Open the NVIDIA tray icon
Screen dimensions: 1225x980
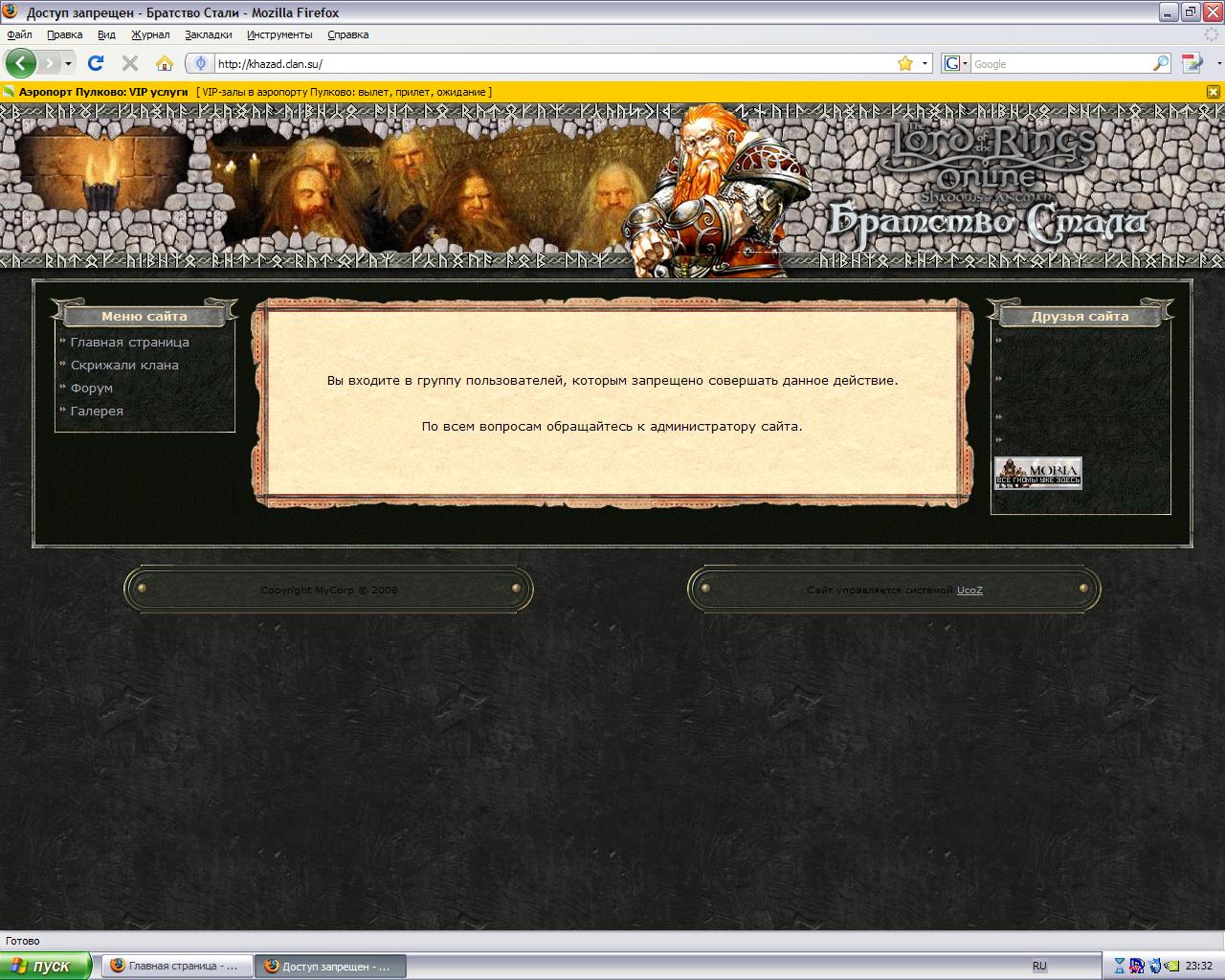pos(1171,966)
